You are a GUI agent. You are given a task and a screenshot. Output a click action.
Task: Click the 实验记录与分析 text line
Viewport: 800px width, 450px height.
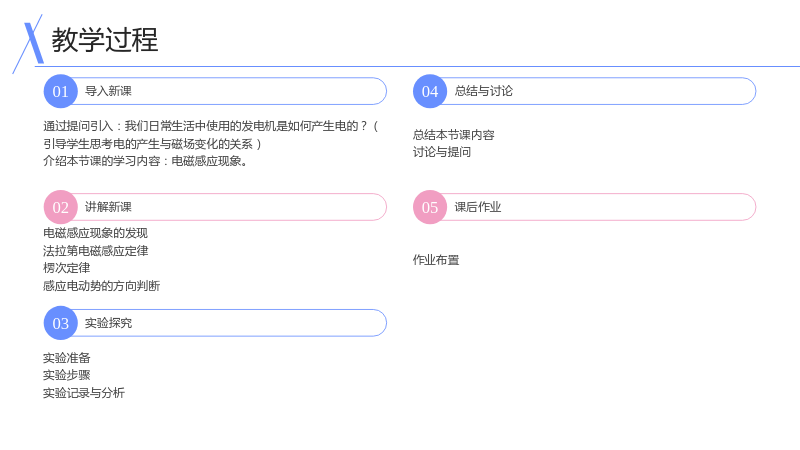pos(84,393)
